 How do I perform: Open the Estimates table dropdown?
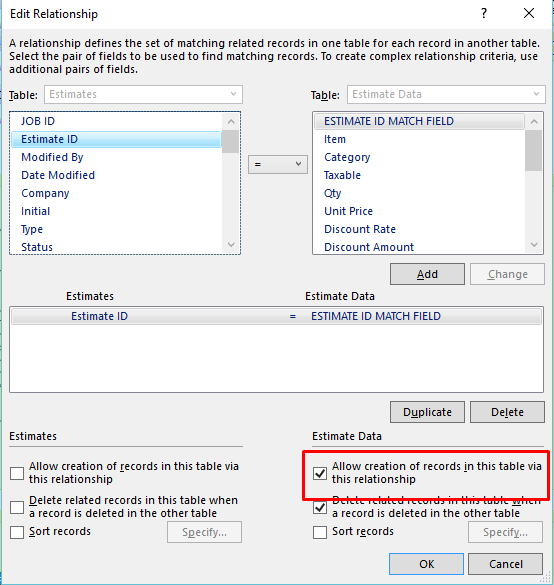click(143, 94)
